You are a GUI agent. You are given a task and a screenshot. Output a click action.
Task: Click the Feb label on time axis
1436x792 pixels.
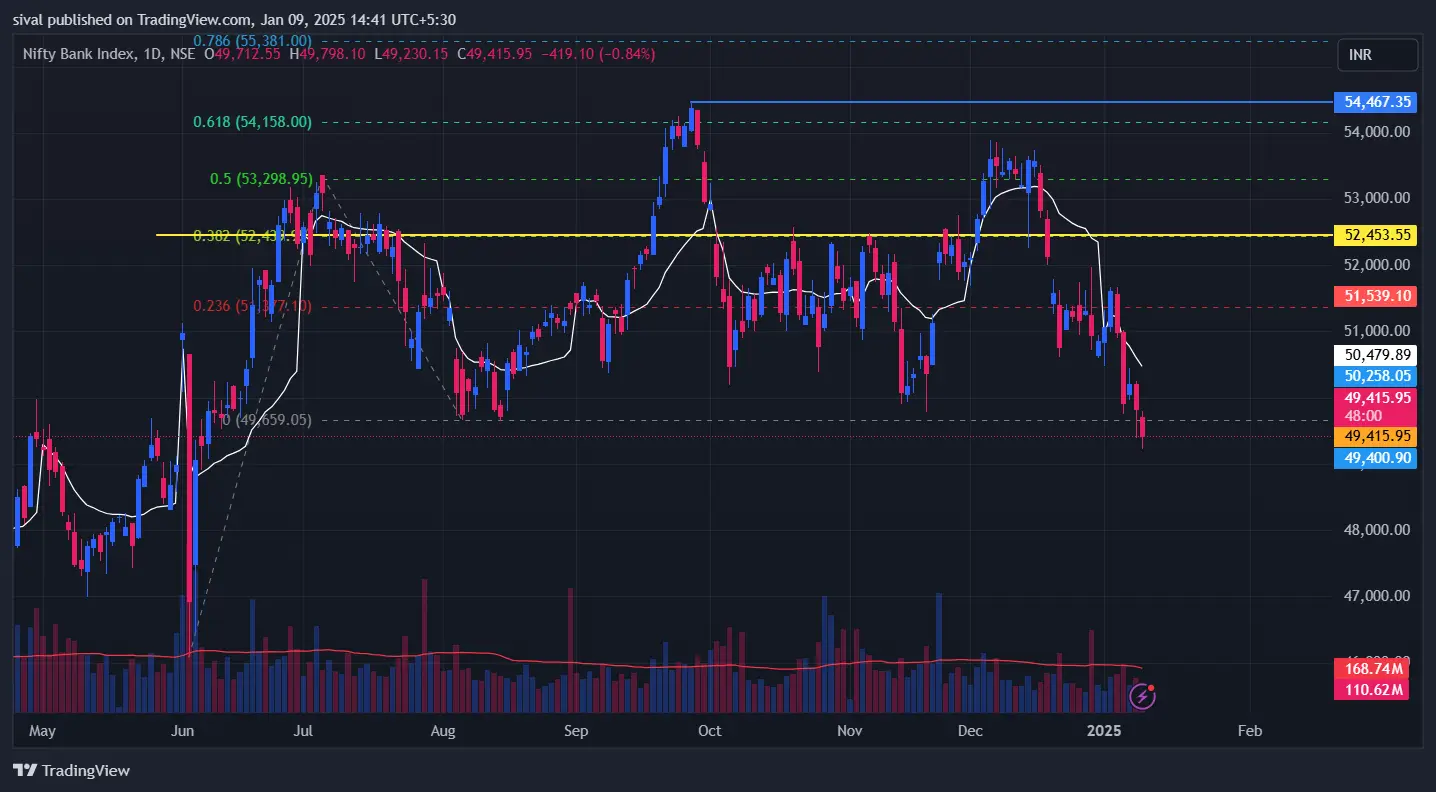tap(1250, 731)
